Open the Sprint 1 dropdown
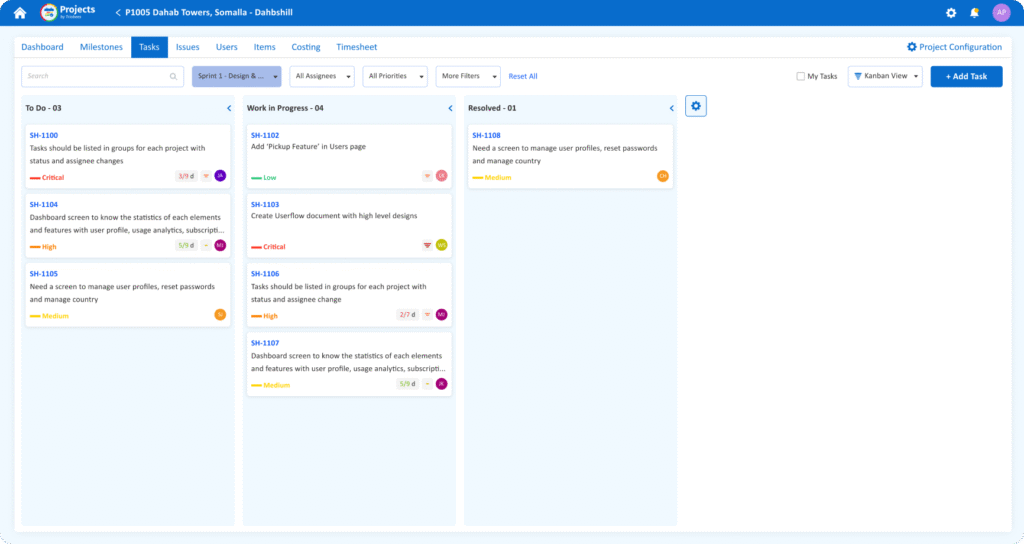Screen dimensions: 1024x544 click(x=236, y=76)
